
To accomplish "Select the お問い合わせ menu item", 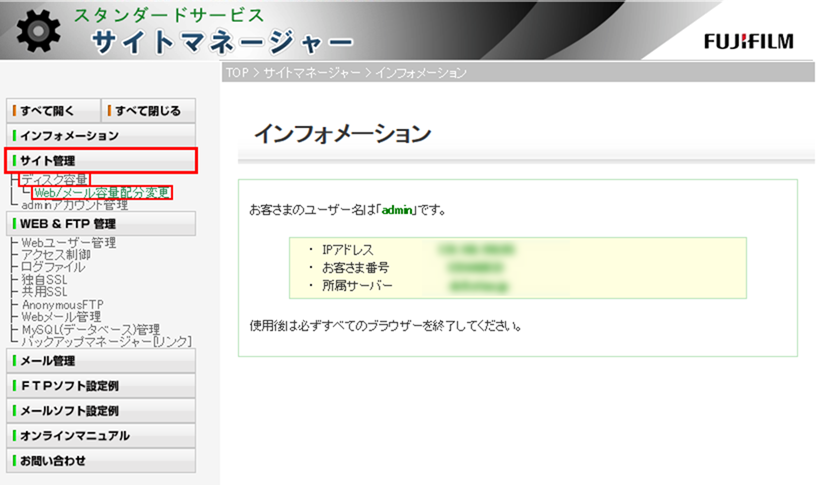I will [100, 461].
